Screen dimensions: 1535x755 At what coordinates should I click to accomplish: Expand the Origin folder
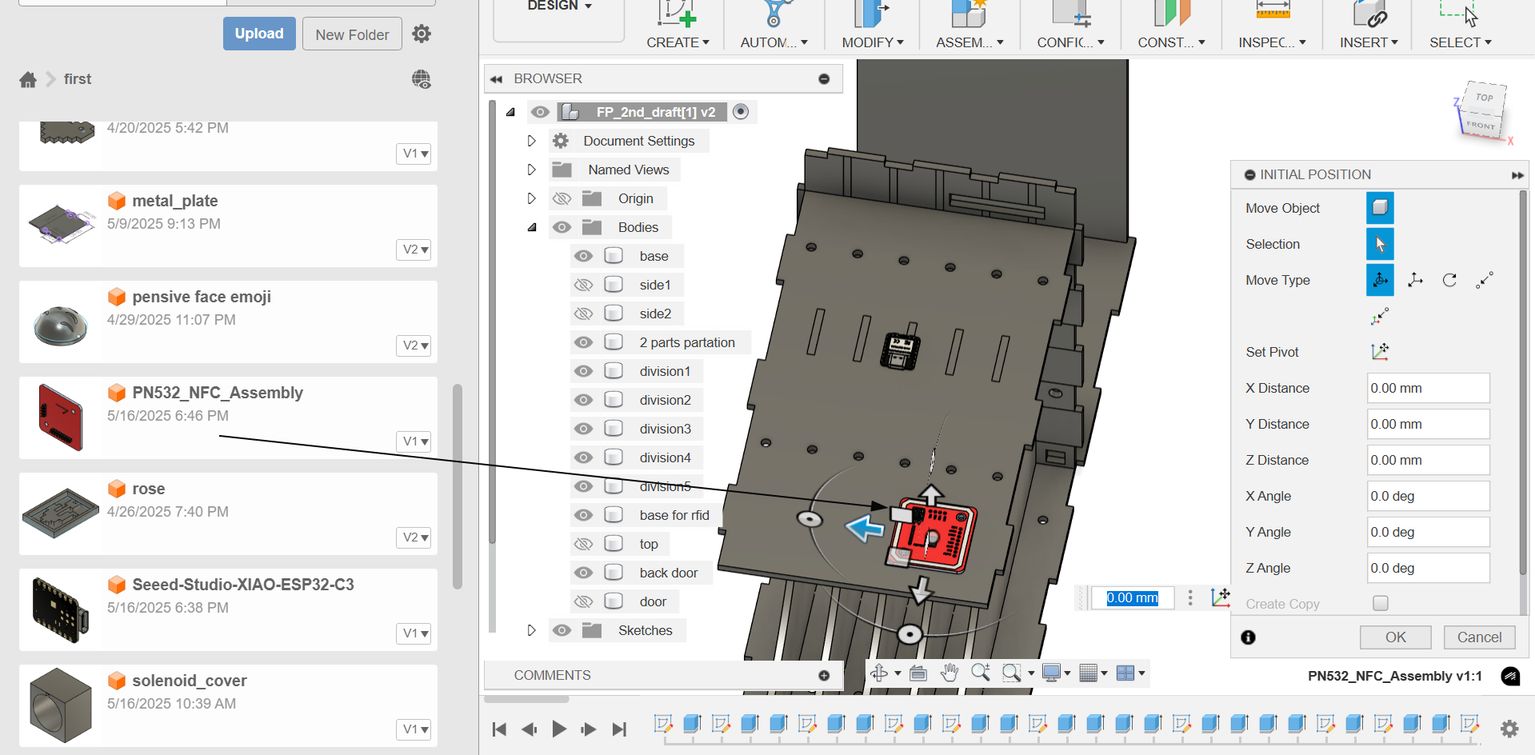click(x=532, y=199)
